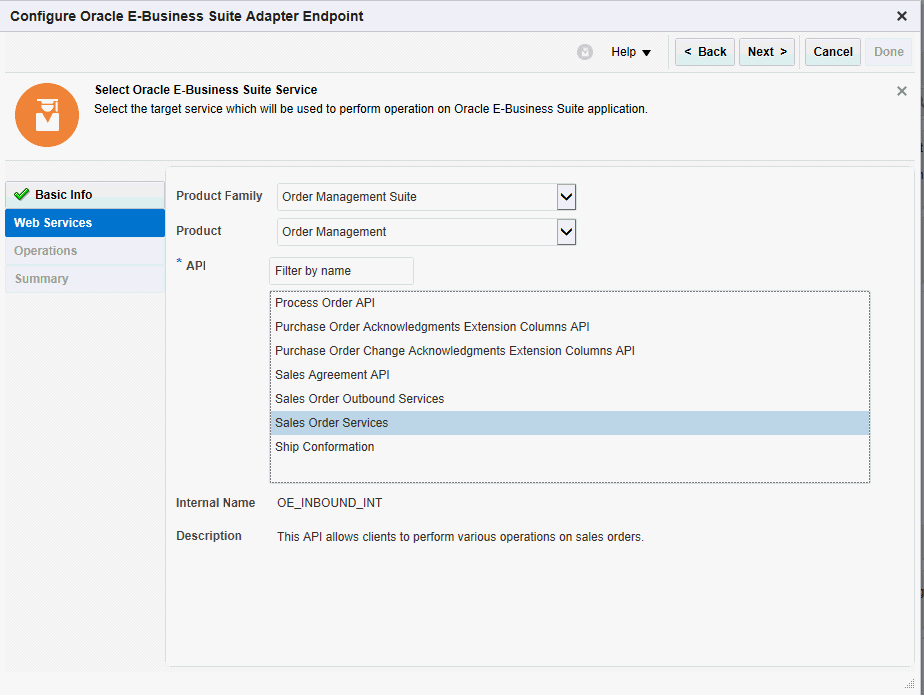
Task: Select Sales Order Outbound Services
Action: tap(569, 398)
